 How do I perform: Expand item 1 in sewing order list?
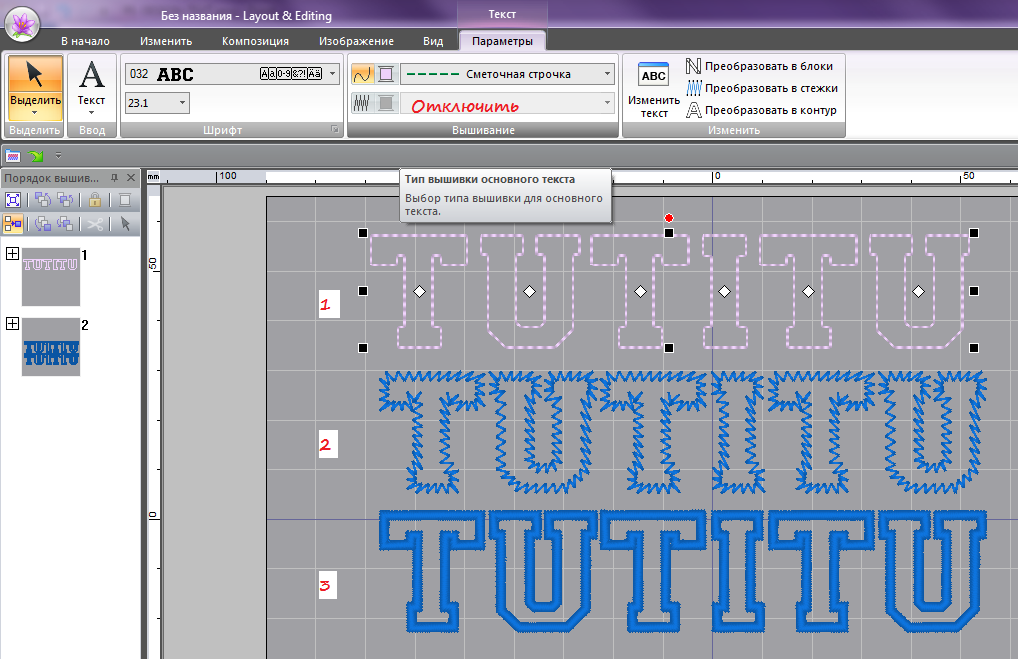pyautogui.click(x=12, y=254)
